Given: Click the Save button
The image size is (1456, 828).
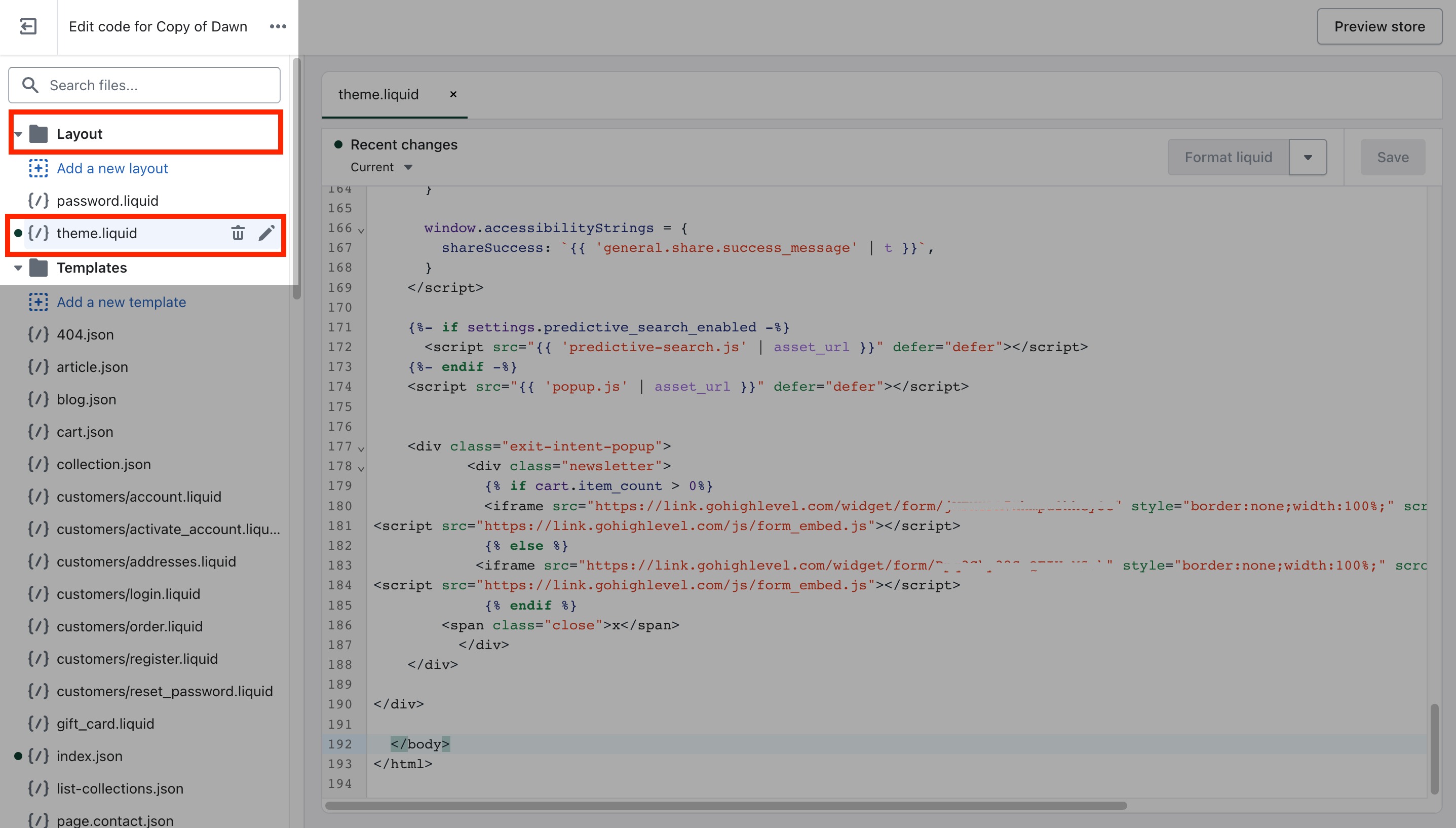Looking at the screenshot, I should click(1392, 158).
